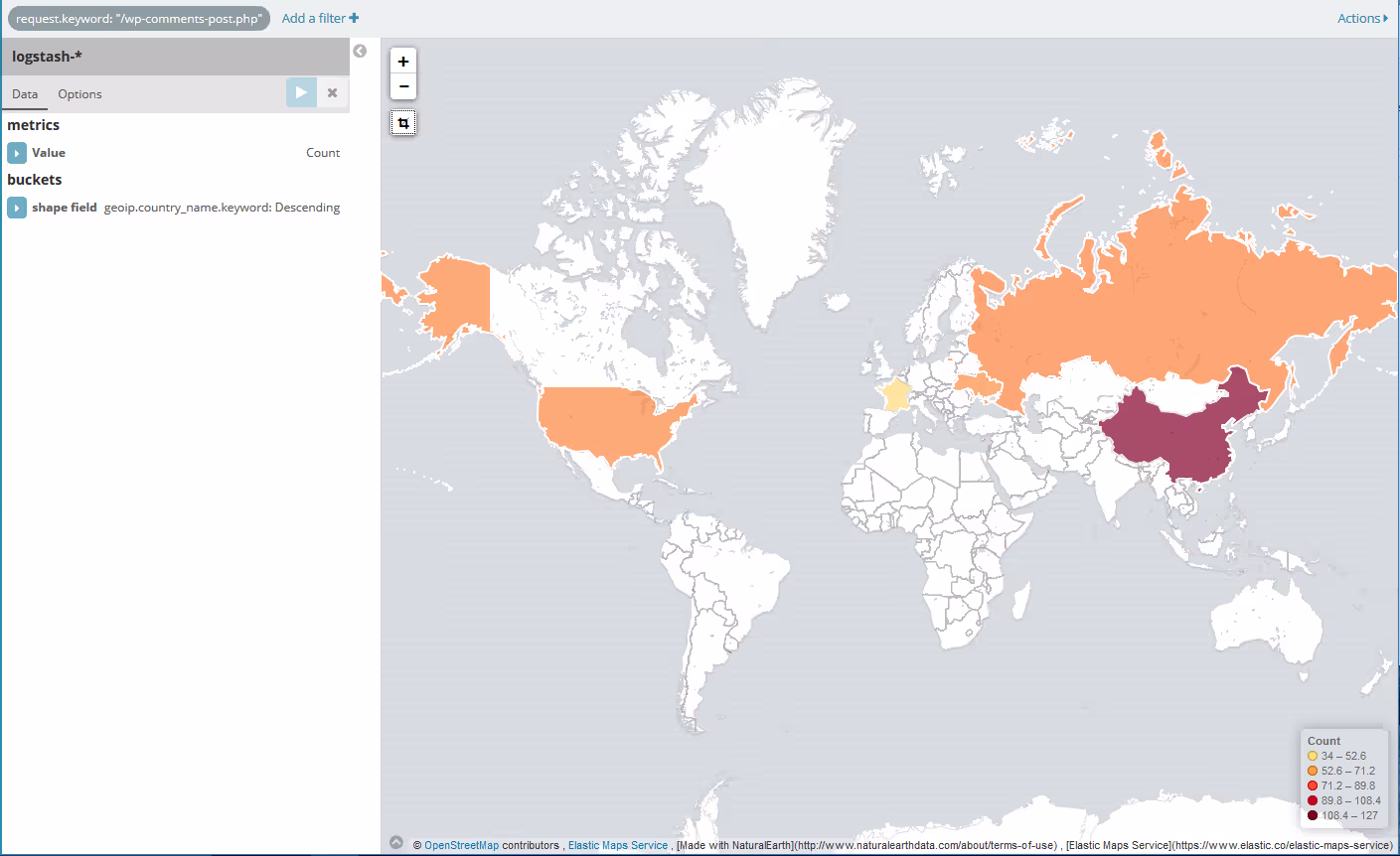1400x856 pixels.
Task: Select the Data tab
Action: click(x=25, y=94)
